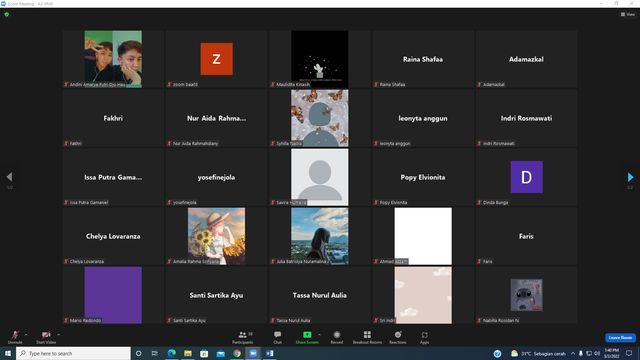Open the weather widget showing 31°C
The image size is (640, 360).
pyautogui.click(x=538, y=353)
